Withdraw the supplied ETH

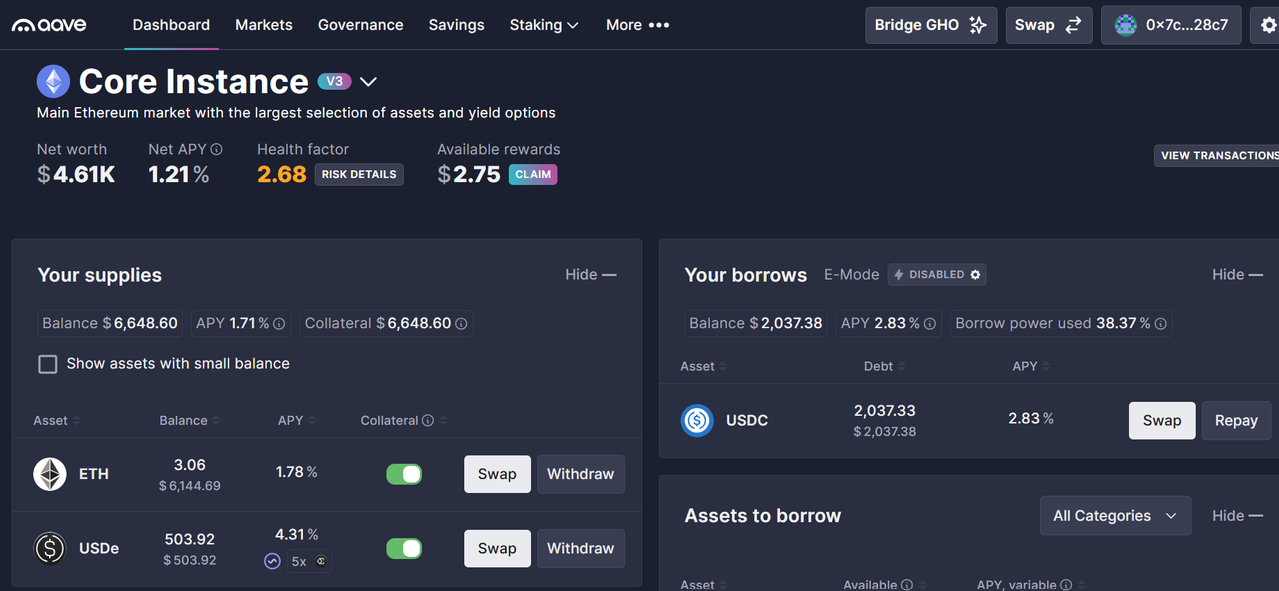coord(581,474)
